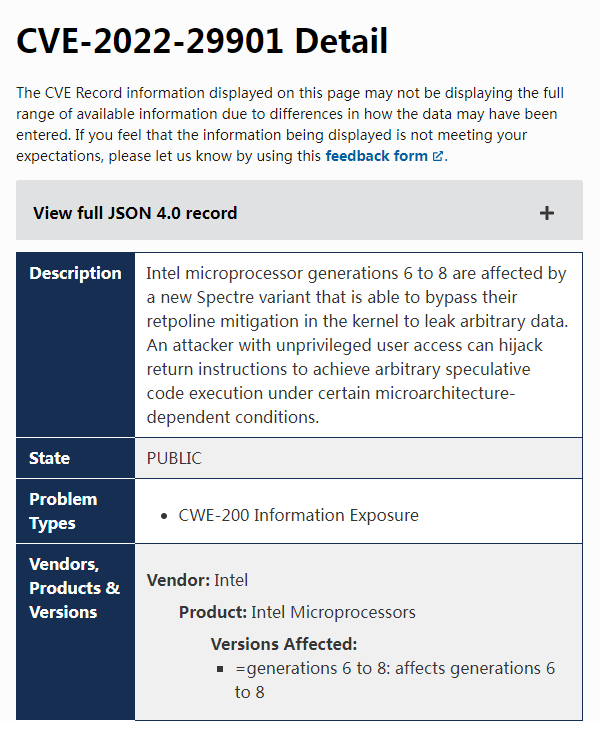Click the generations 6 to 8 version entry
The height and width of the screenshot is (730, 600).
coord(395,680)
